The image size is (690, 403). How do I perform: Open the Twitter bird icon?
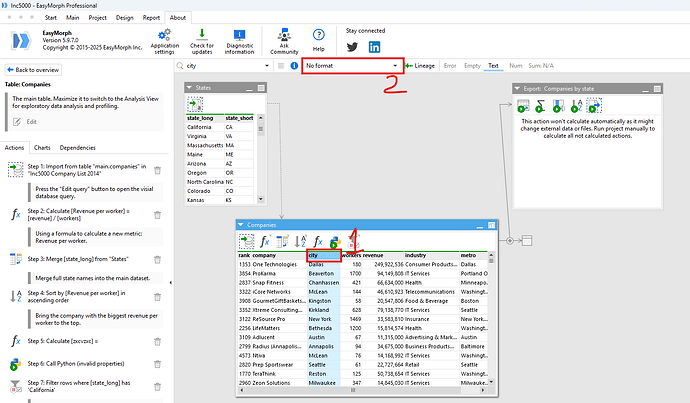click(x=352, y=47)
